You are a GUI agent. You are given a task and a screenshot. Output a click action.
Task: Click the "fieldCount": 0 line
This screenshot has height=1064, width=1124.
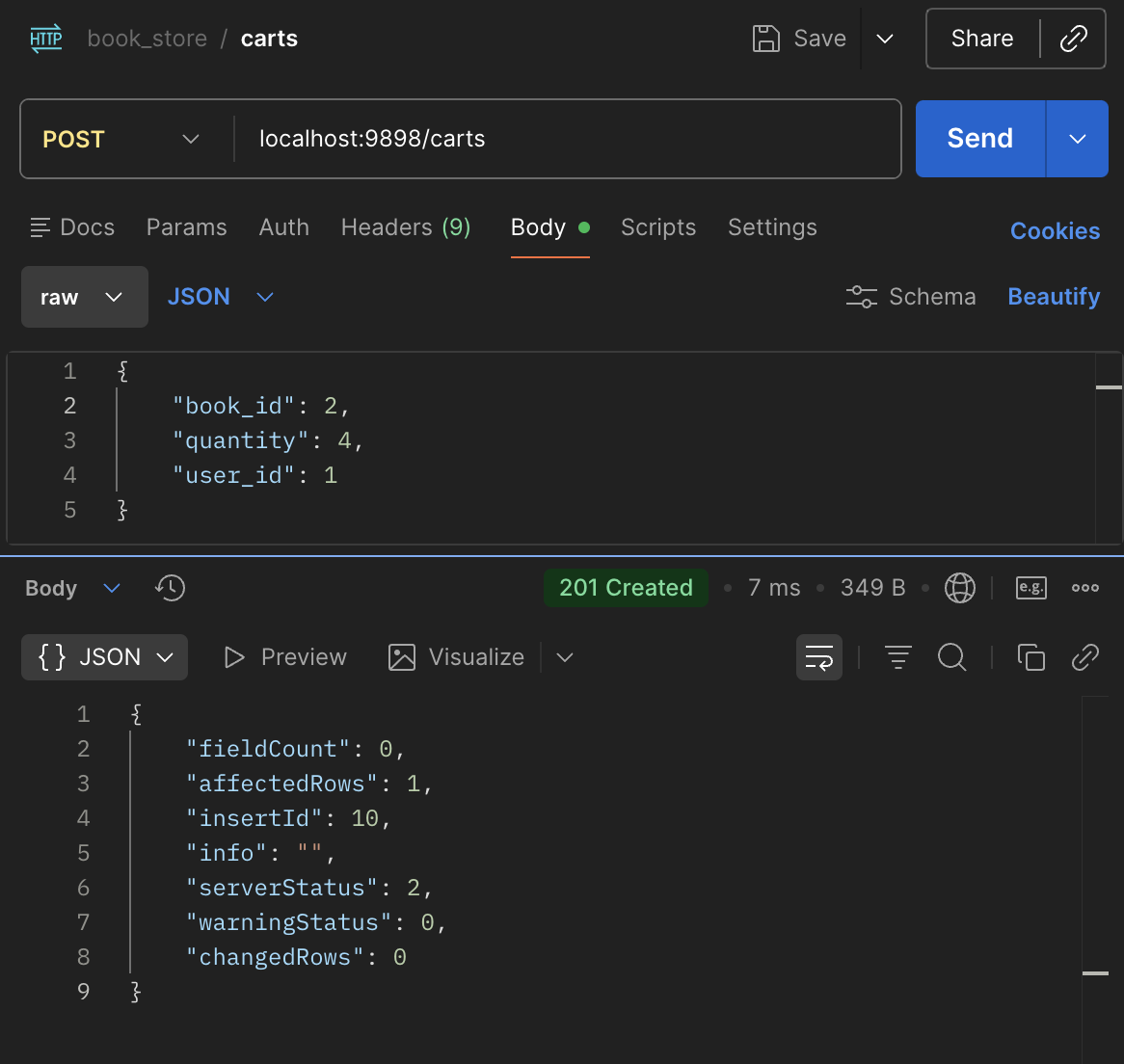point(295,750)
